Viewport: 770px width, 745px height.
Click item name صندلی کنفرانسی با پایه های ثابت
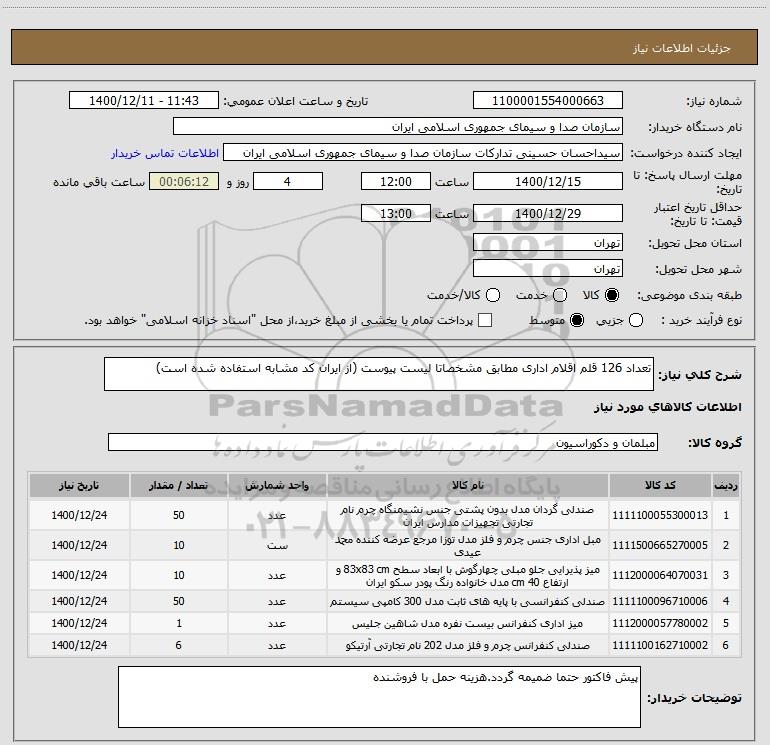pos(468,601)
